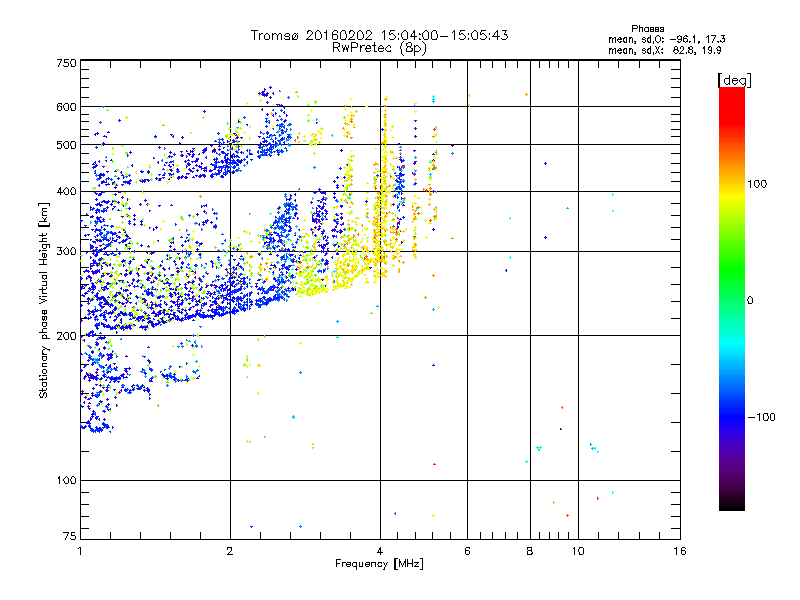Viewport: 800px width, 600px height.
Task: Click the plot title 'Tromsø 20160202 15:04:00-15:05:43'
Action: [x=379, y=35]
